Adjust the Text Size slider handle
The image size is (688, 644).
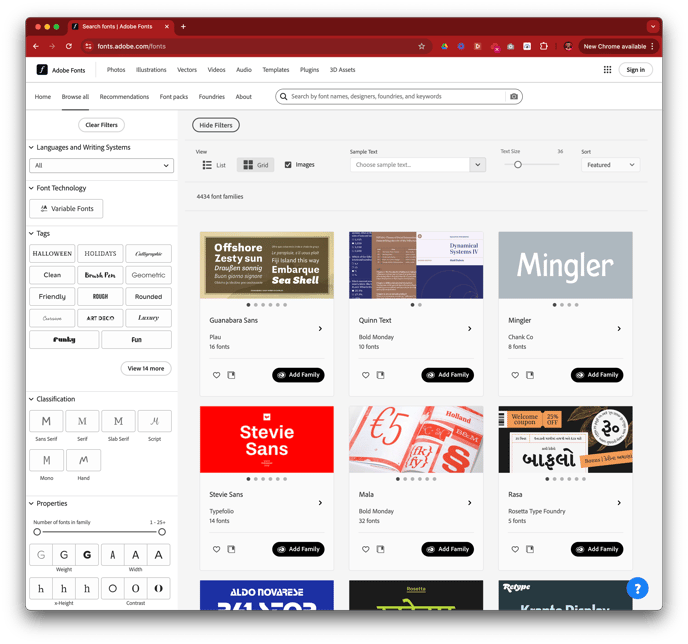[x=517, y=164]
